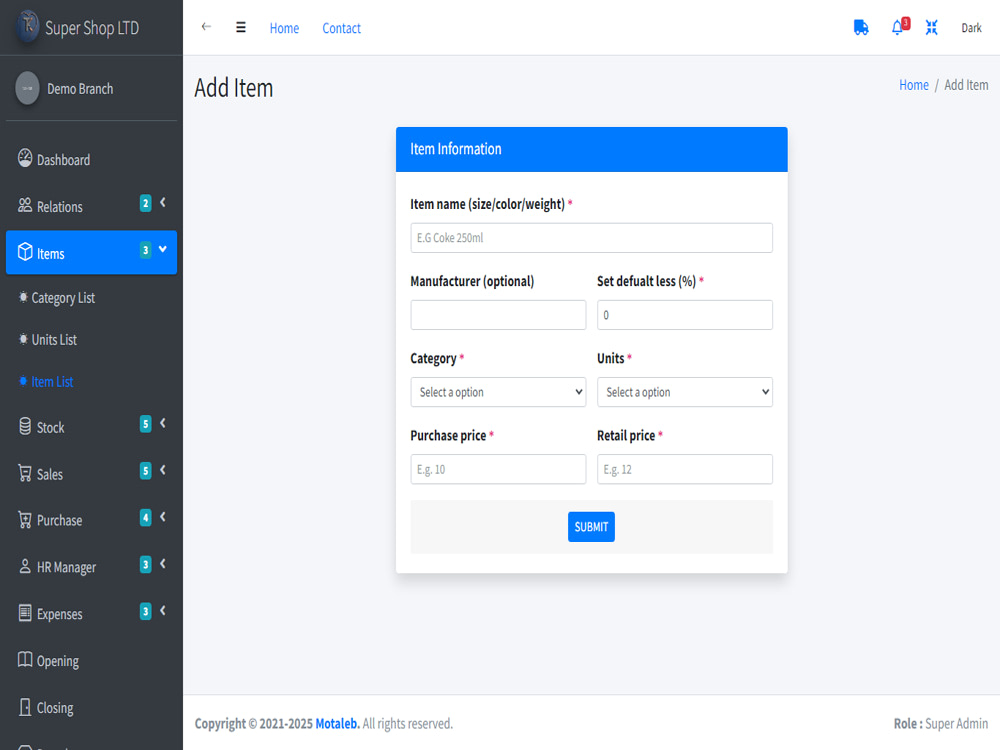Click the Purchase price input field
Image resolution: width=1000 pixels, height=750 pixels.
coord(498,469)
